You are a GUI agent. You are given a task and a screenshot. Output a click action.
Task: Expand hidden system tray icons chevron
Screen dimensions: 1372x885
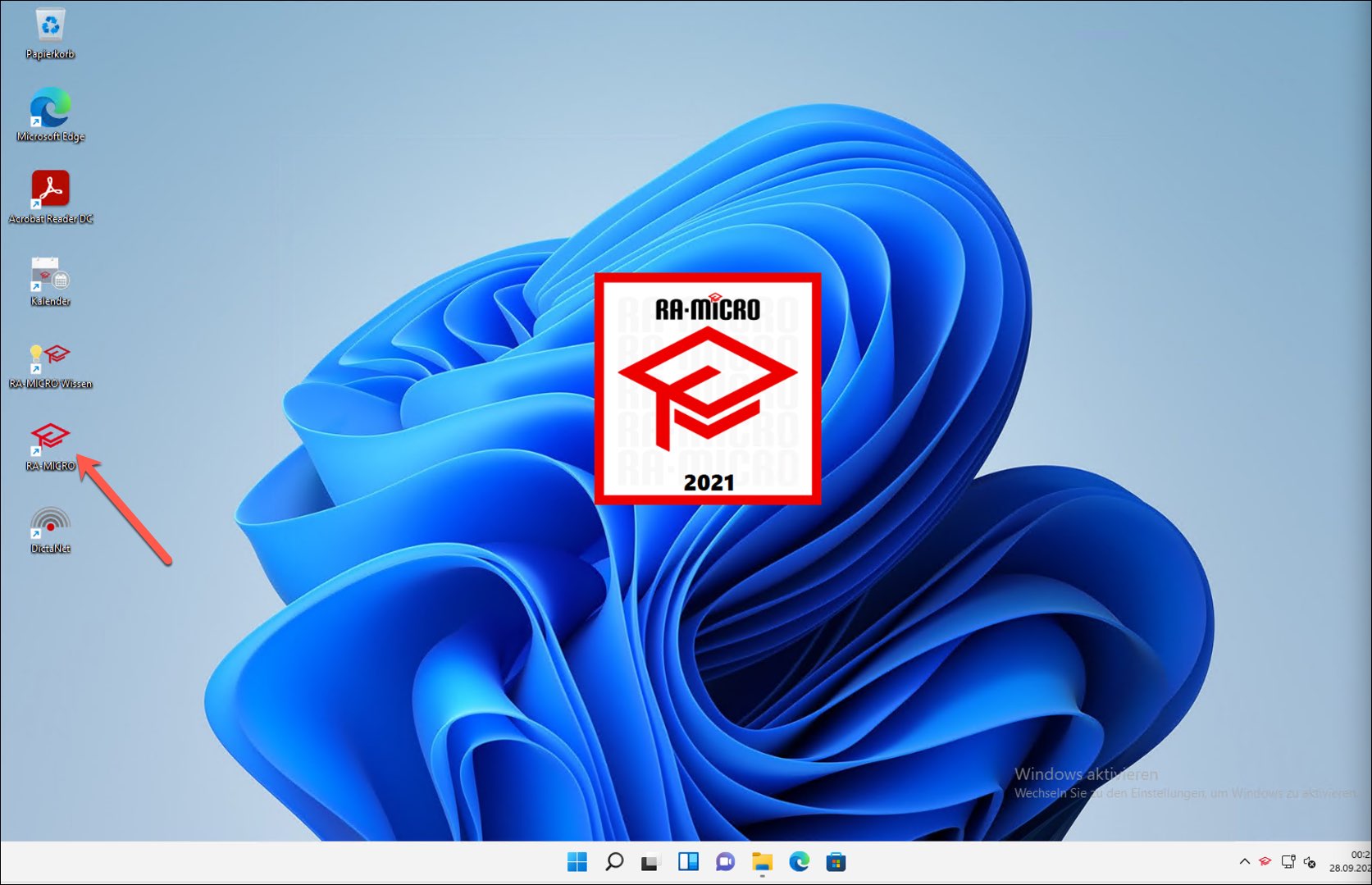tap(1244, 862)
